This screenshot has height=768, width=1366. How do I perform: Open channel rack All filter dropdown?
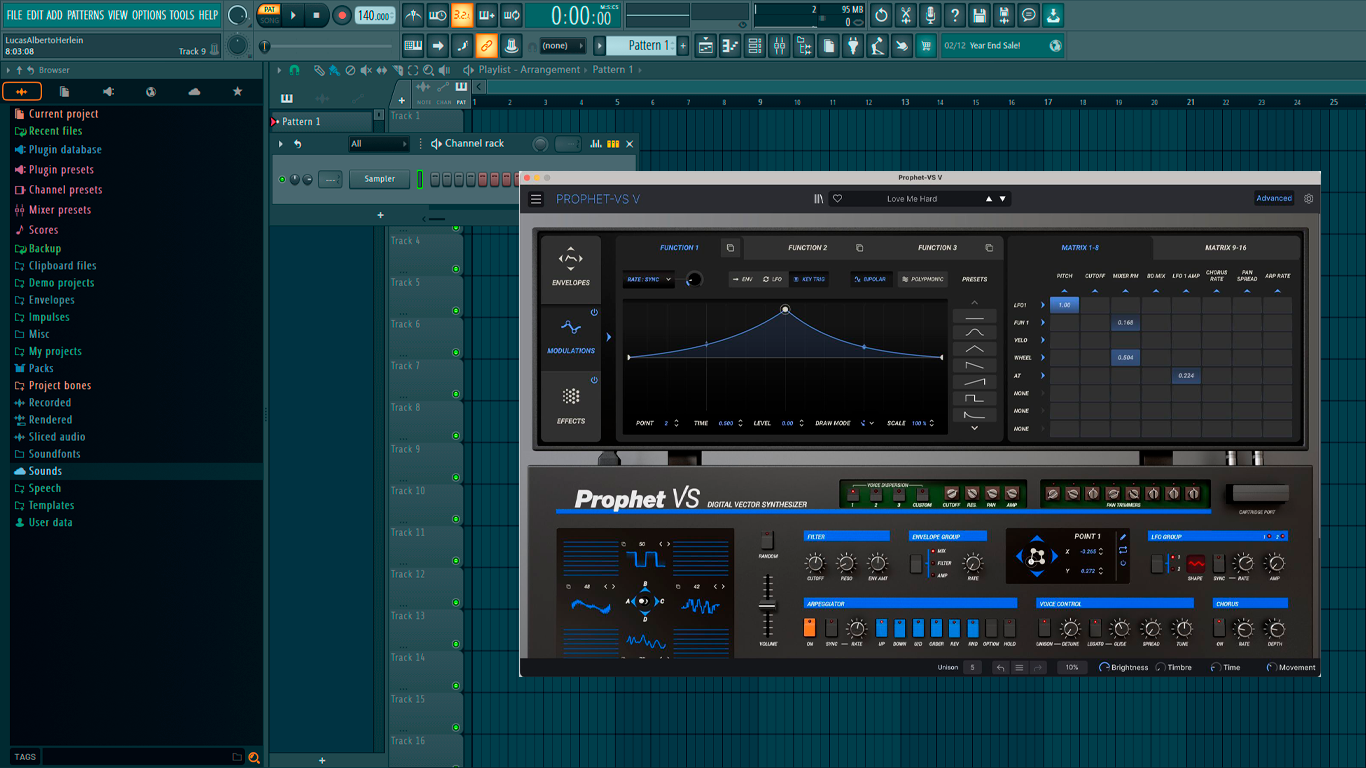pos(378,144)
